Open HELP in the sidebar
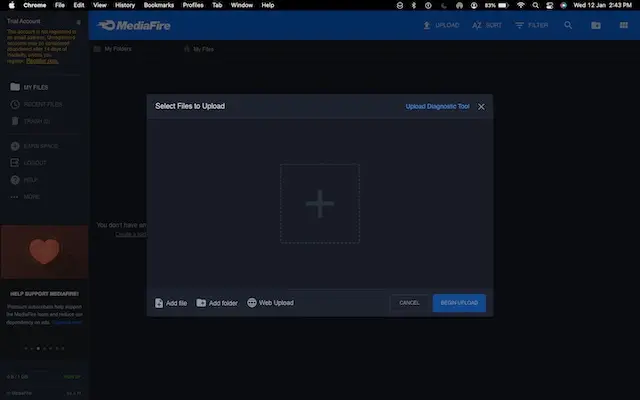The width and height of the screenshot is (640, 400). coord(24,180)
